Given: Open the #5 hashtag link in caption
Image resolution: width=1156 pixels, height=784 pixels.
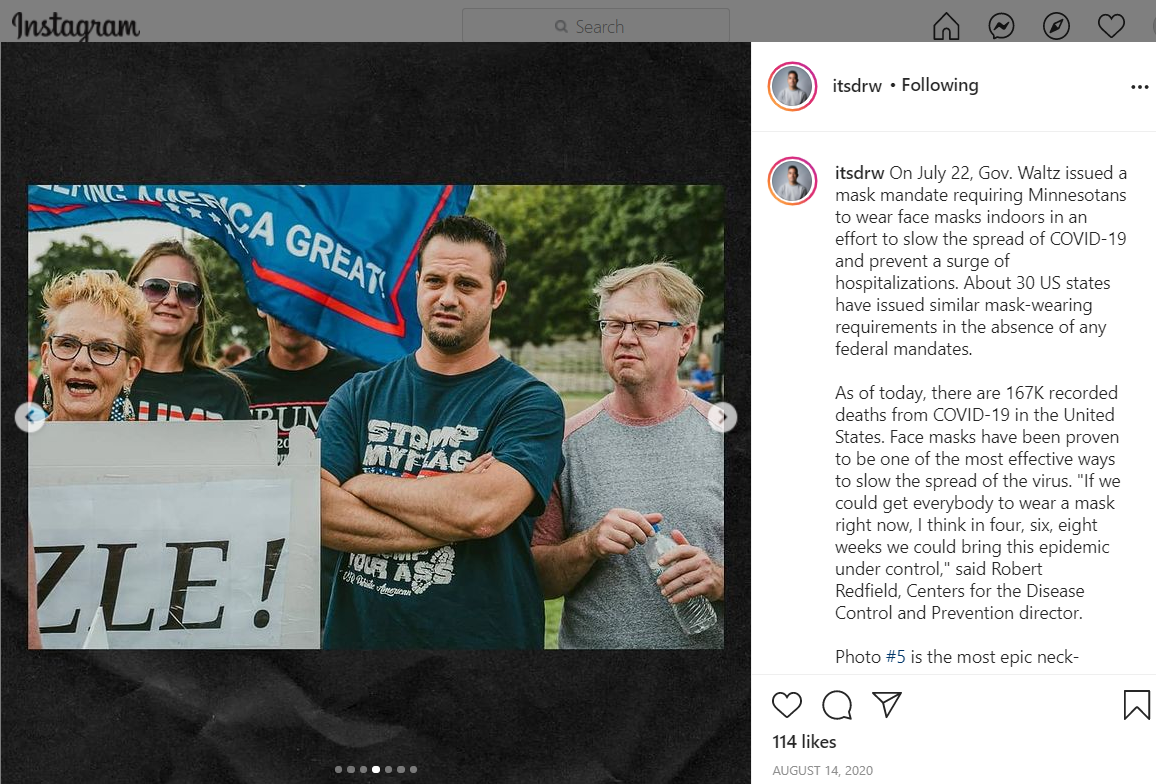Looking at the screenshot, I should point(895,656).
